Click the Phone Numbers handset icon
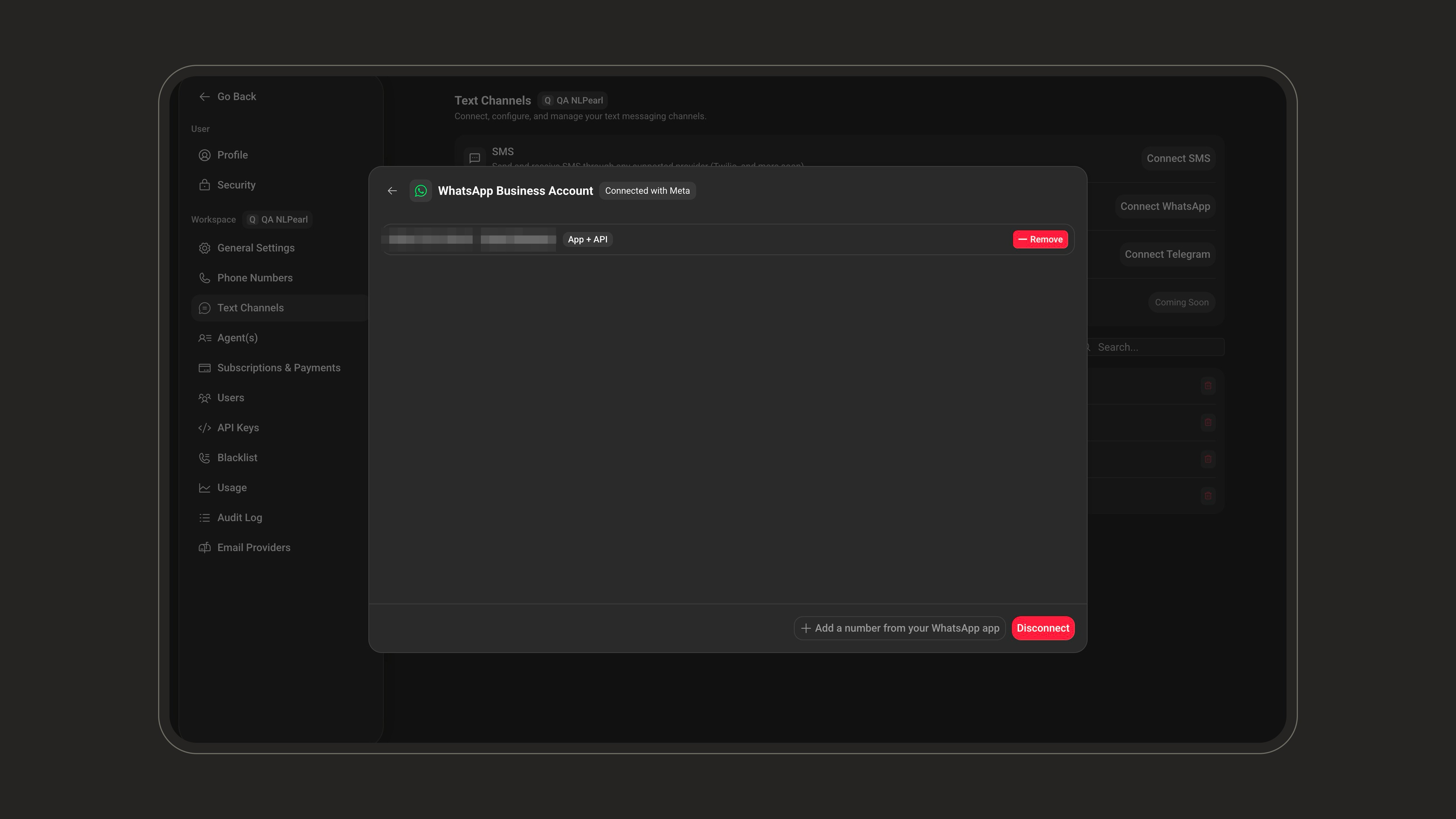The height and width of the screenshot is (819, 1456). coord(205,278)
